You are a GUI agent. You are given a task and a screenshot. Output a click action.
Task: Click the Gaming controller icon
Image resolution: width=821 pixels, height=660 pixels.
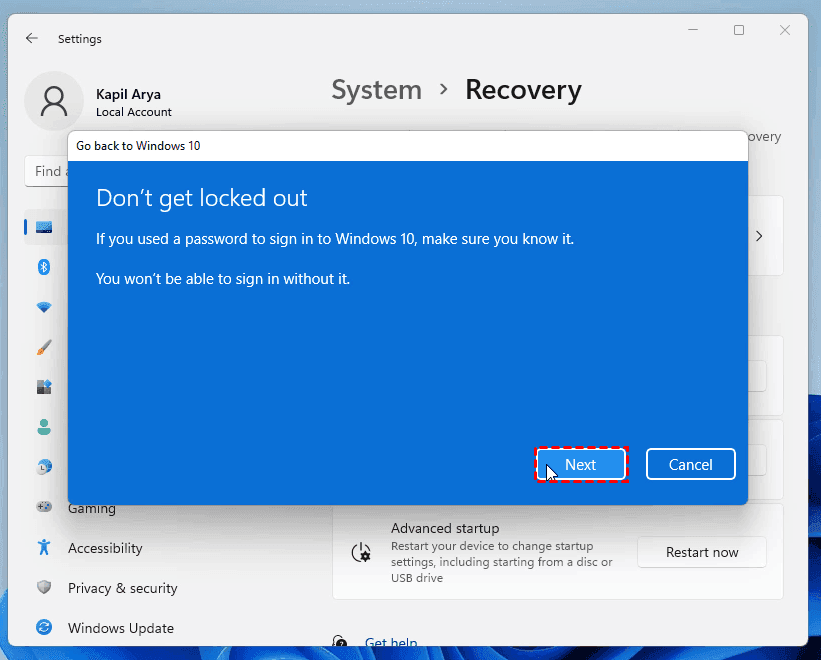click(x=44, y=507)
